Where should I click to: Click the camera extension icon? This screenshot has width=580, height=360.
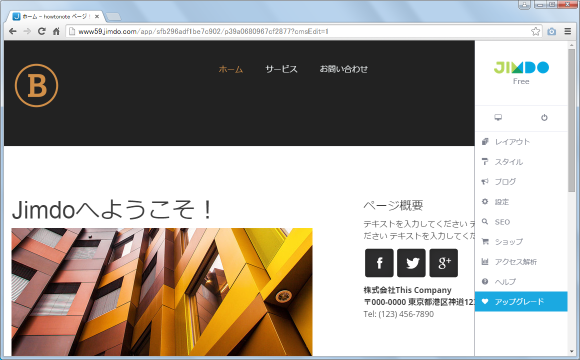click(552, 31)
